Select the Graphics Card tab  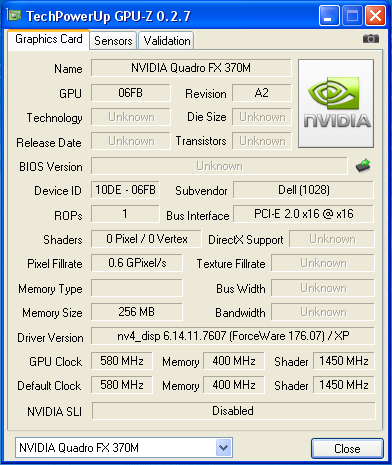coord(49,39)
